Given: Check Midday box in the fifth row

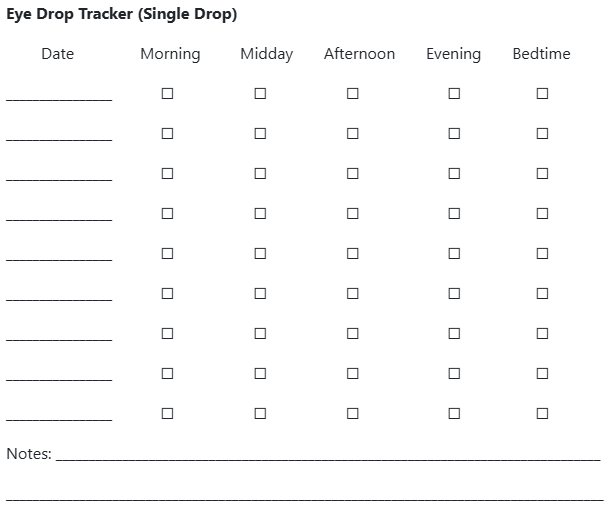Looking at the screenshot, I should pyautogui.click(x=260, y=254).
